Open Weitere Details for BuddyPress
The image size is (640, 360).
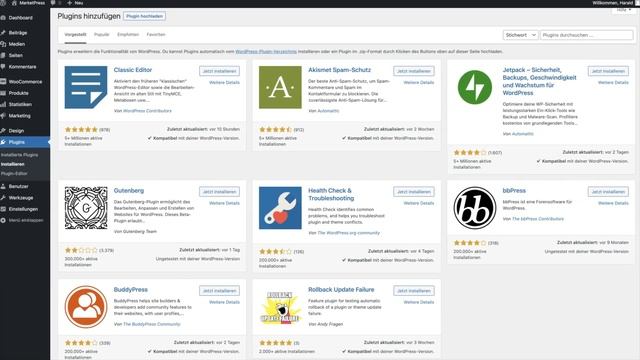(x=224, y=302)
